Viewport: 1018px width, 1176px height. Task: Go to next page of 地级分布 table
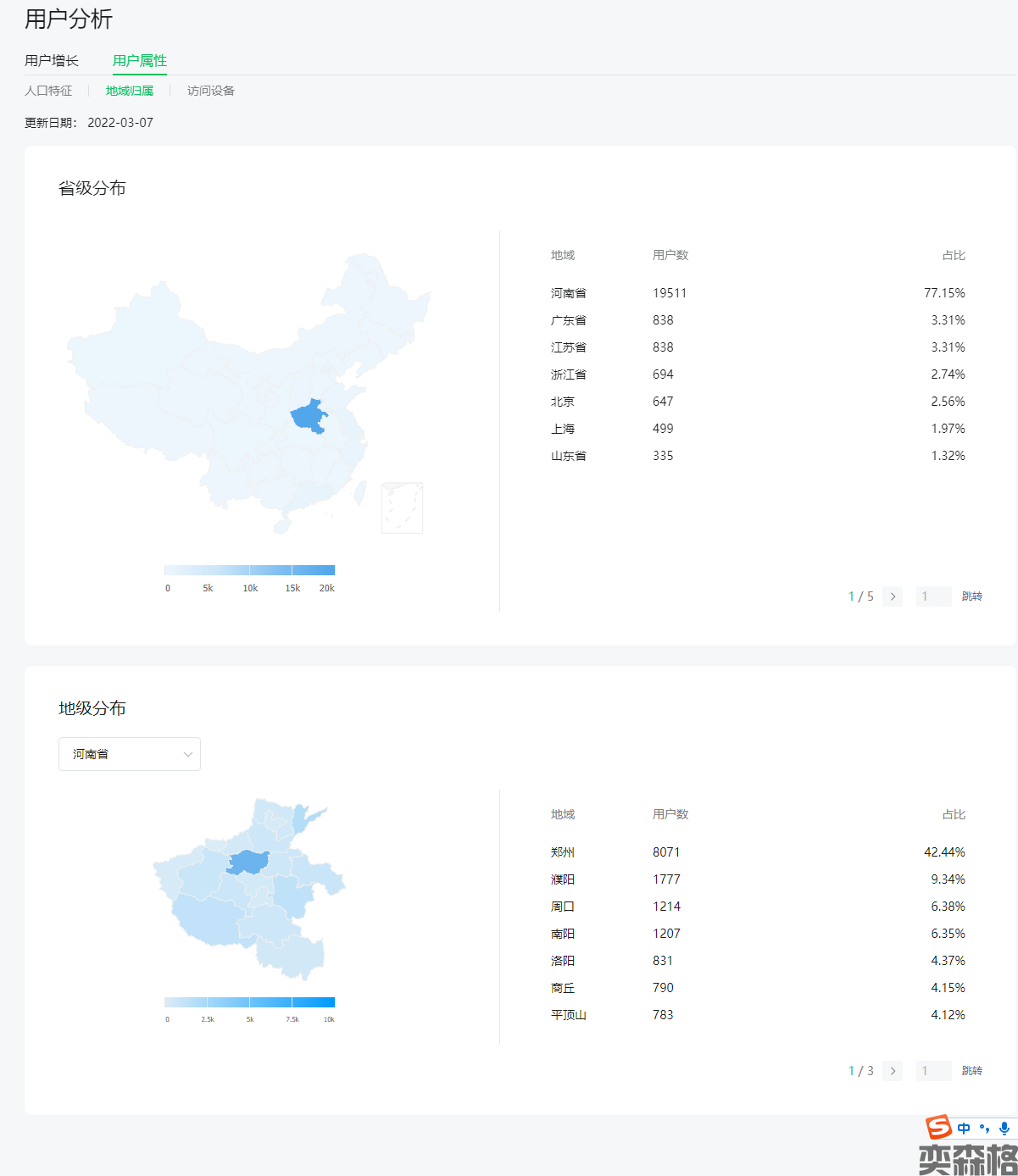pos(893,1071)
